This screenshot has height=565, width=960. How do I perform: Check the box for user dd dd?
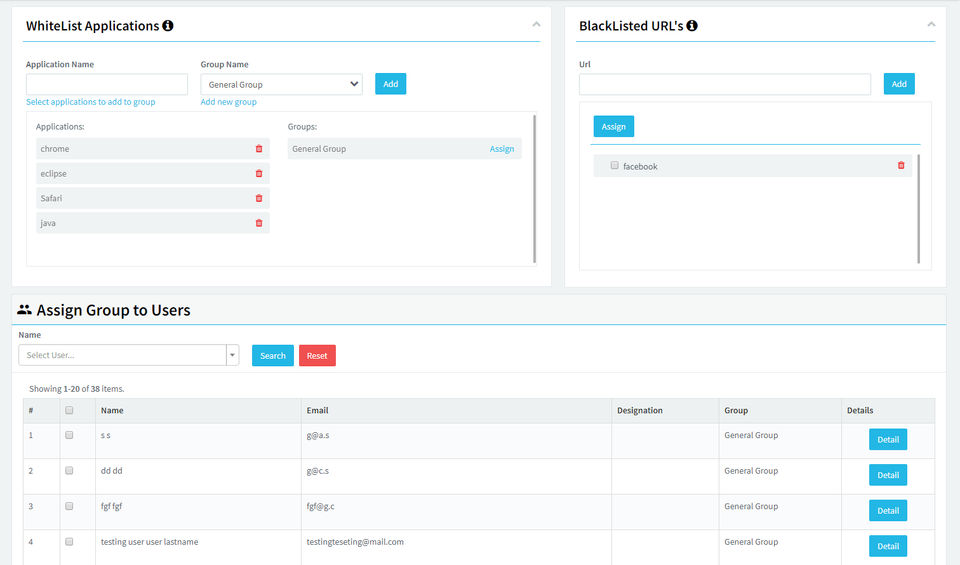(69, 471)
